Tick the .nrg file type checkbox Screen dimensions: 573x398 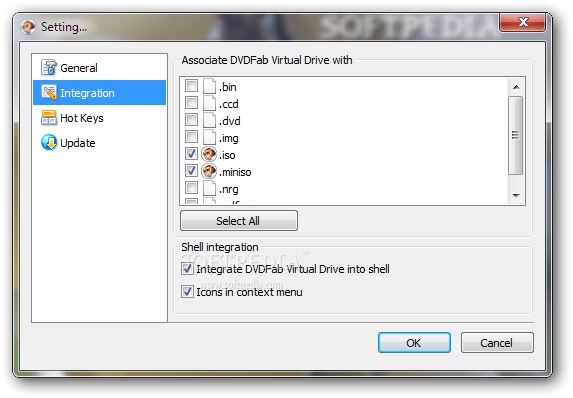tap(191, 188)
